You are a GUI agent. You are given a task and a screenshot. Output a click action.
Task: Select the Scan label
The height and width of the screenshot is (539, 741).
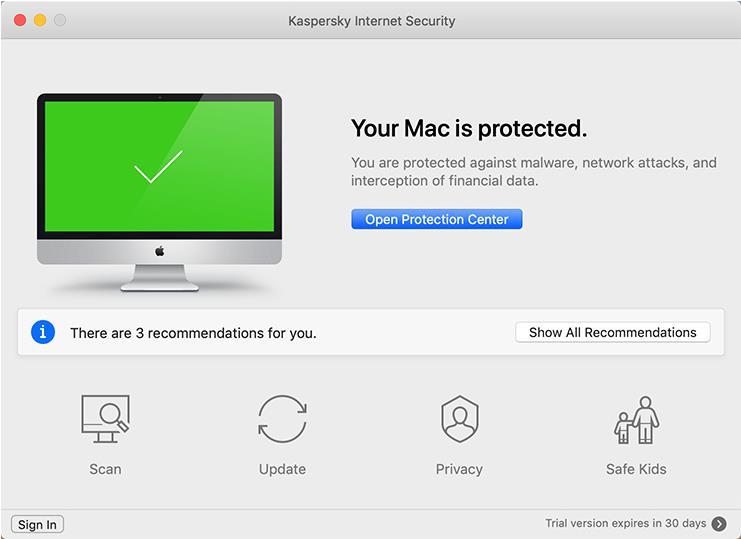(x=105, y=469)
